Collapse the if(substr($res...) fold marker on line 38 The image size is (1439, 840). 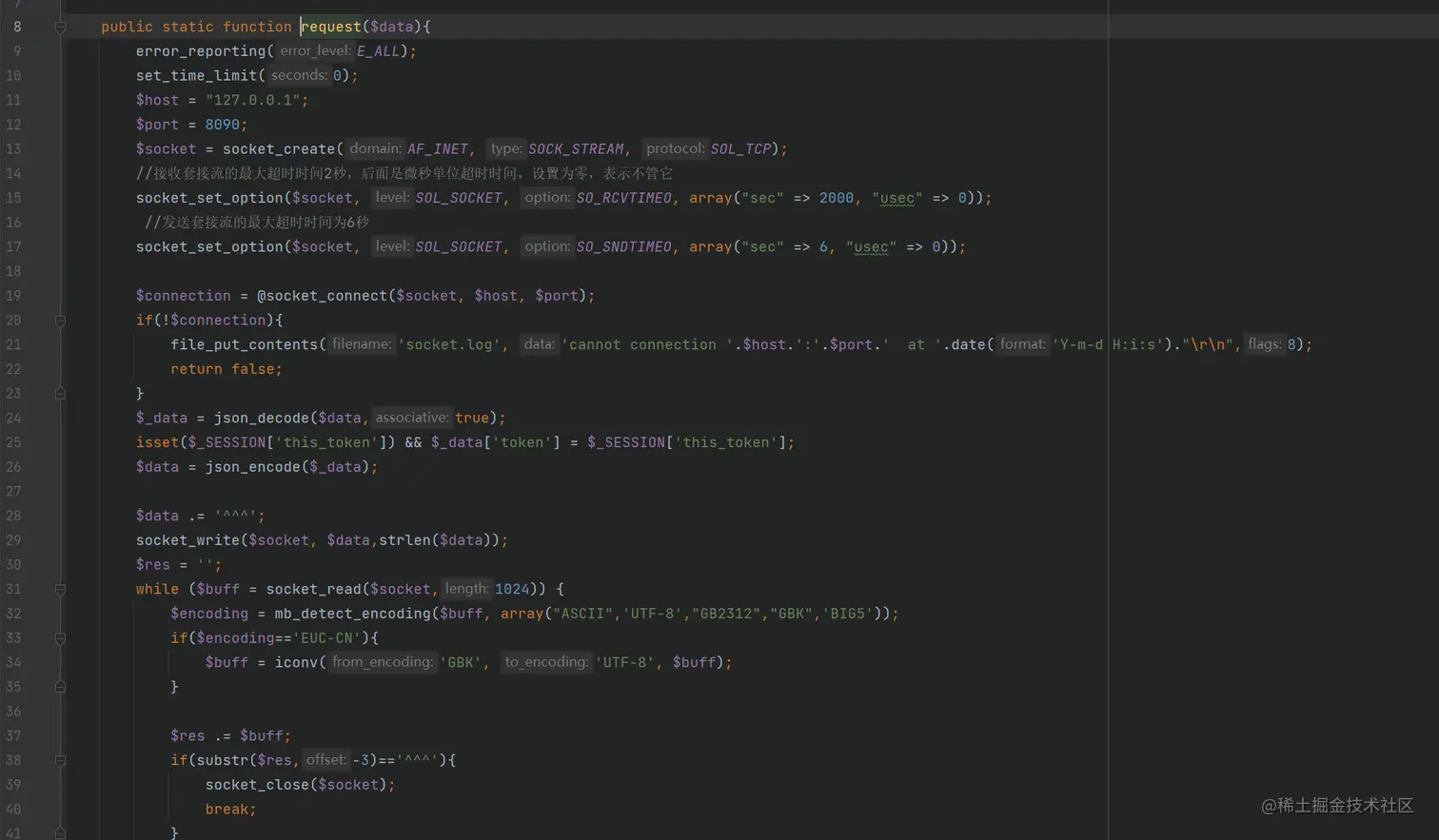point(60,761)
